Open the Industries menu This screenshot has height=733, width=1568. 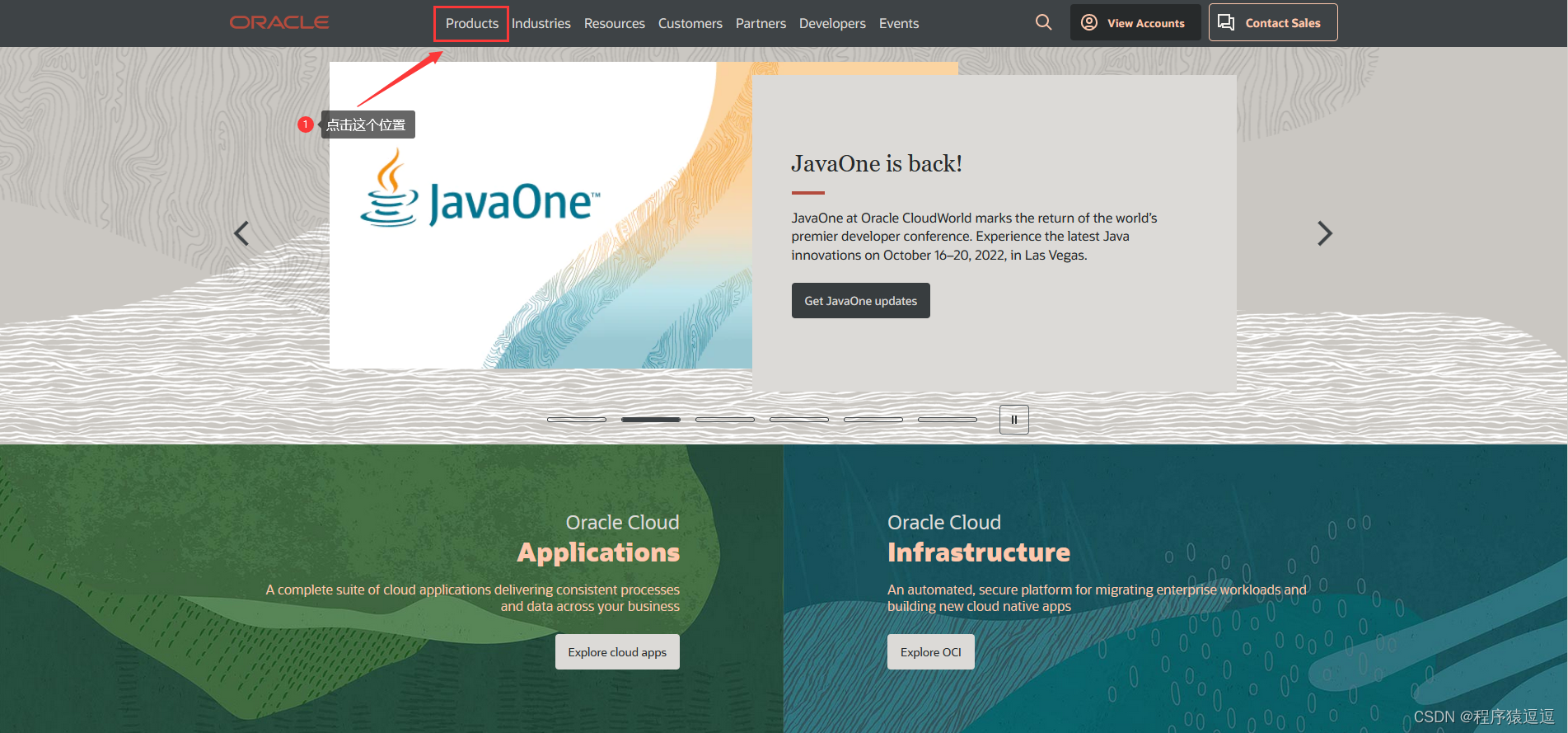[541, 23]
